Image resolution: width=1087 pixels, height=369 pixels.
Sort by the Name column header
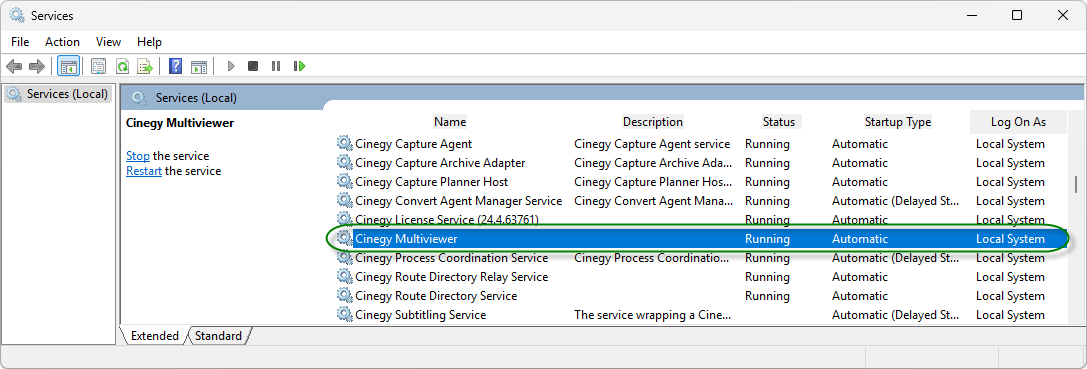450,121
